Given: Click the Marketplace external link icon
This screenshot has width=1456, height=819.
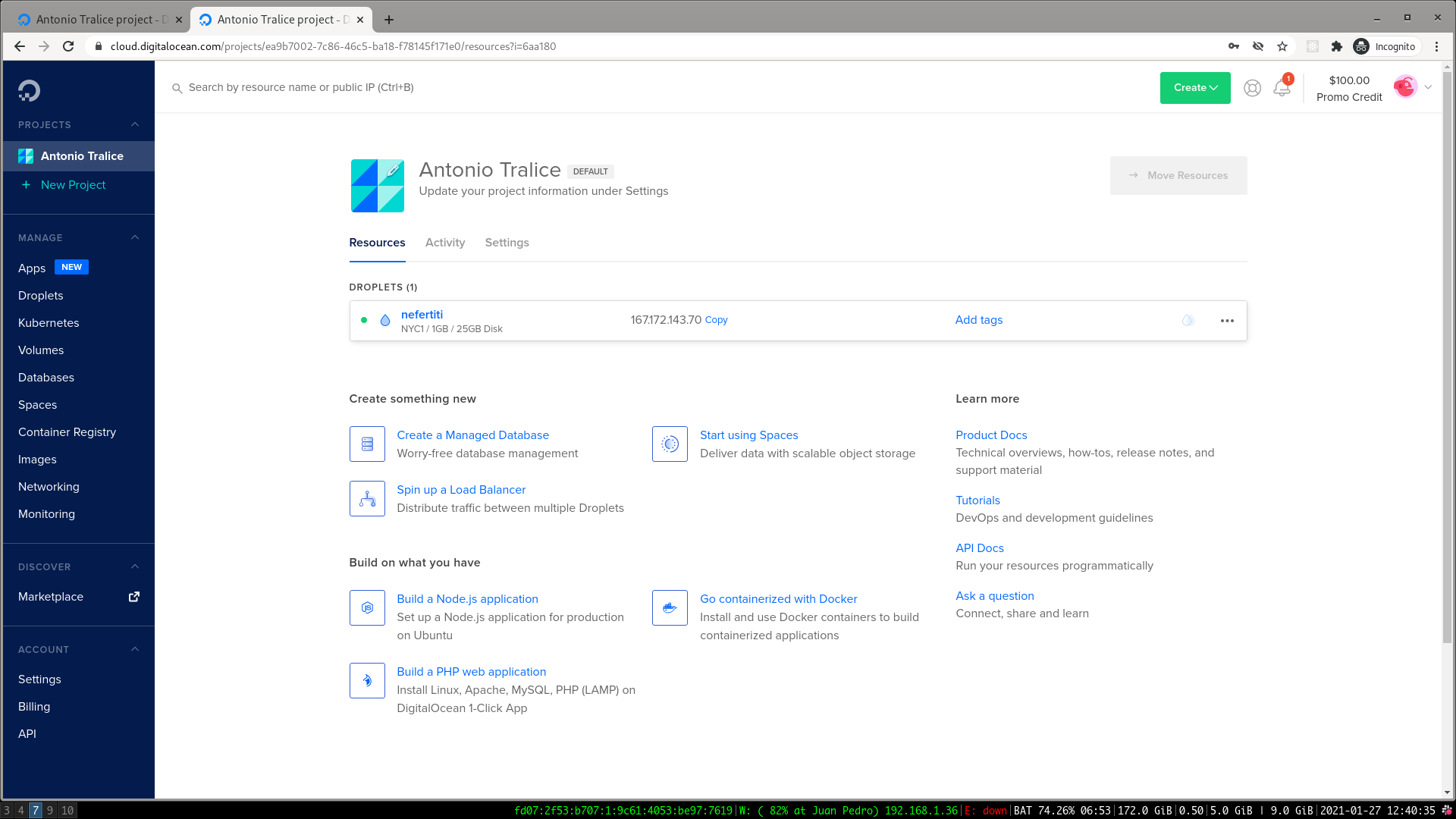Looking at the screenshot, I should click(x=134, y=597).
